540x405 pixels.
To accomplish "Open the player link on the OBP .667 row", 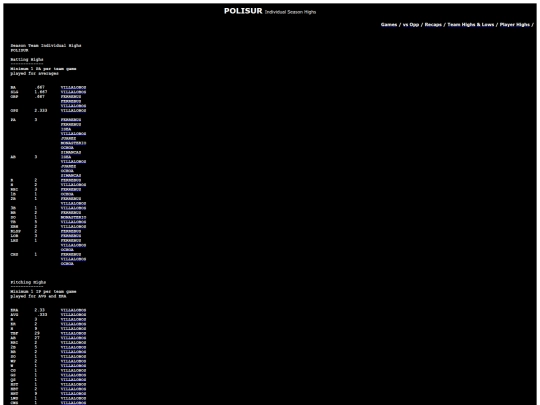I will coord(71,97).
